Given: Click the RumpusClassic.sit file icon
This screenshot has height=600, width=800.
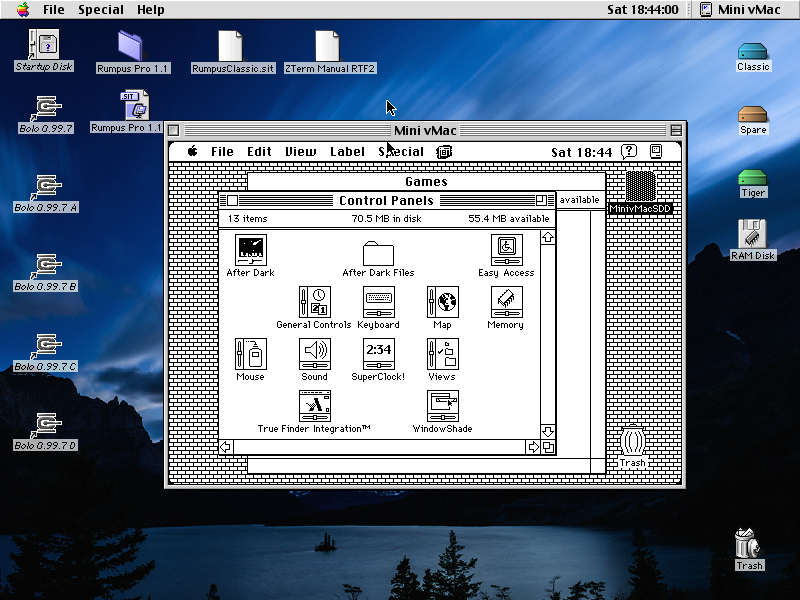Looking at the screenshot, I should pyautogui.click(x=231, y=46).
